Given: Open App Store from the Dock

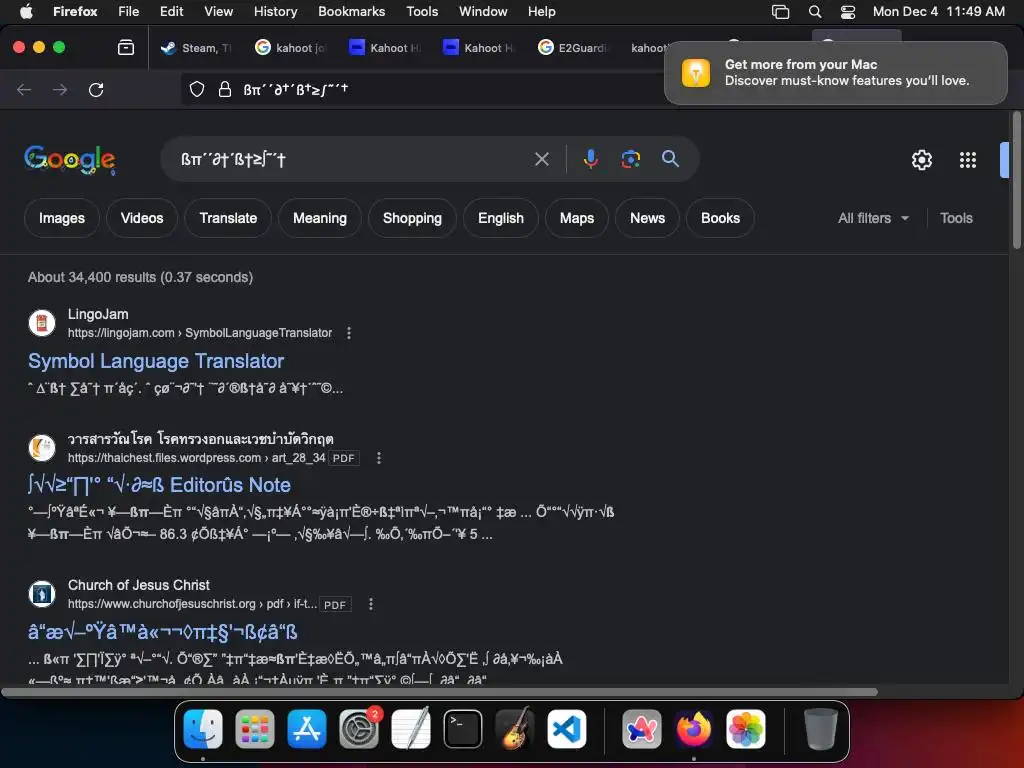Looking at the screenshot, I should click(306, 728).
